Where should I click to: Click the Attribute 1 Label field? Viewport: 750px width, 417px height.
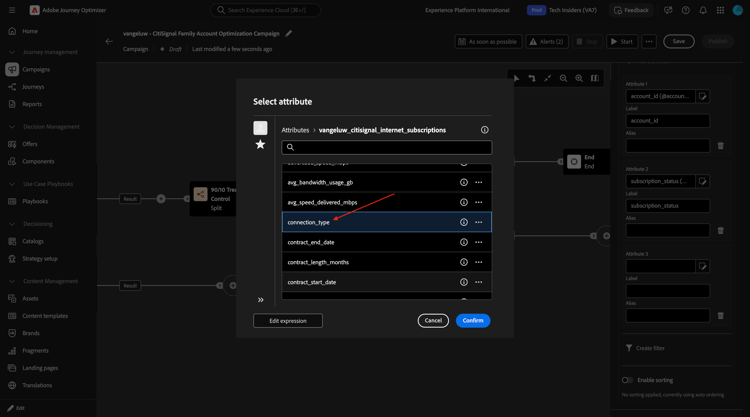coord(667,121)
